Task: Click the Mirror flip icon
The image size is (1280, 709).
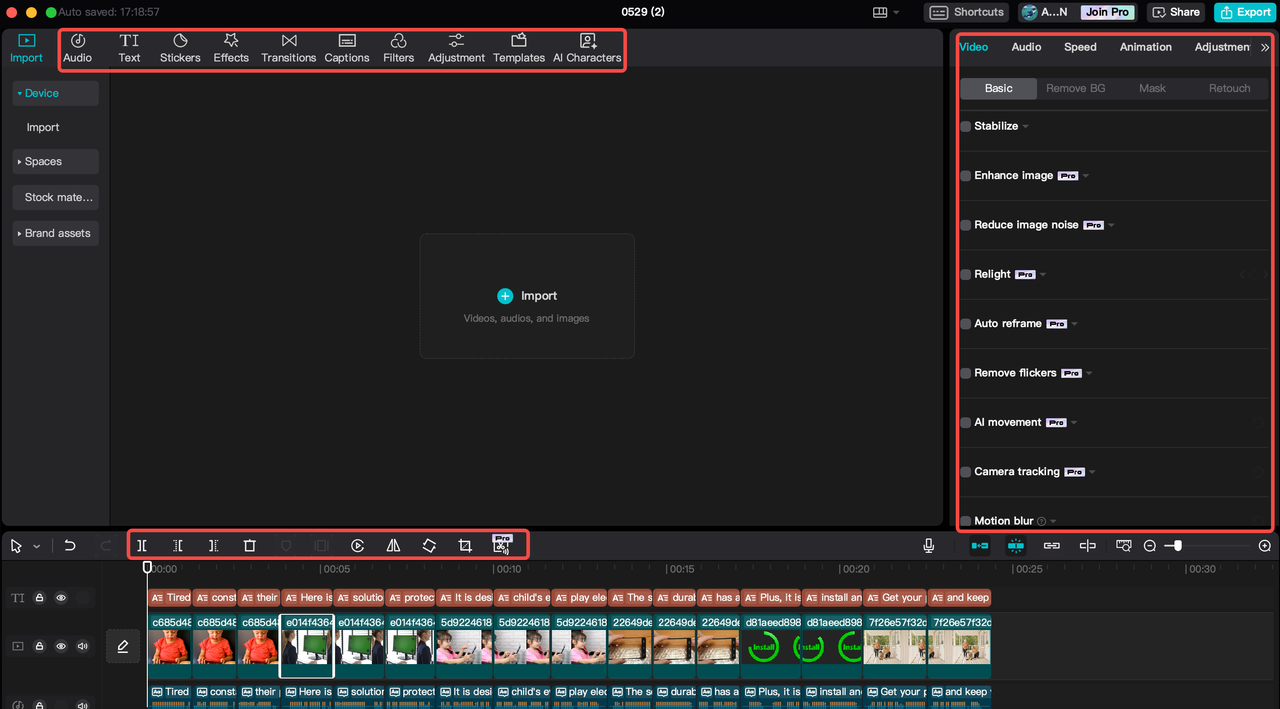Action: tap(393, 546)
